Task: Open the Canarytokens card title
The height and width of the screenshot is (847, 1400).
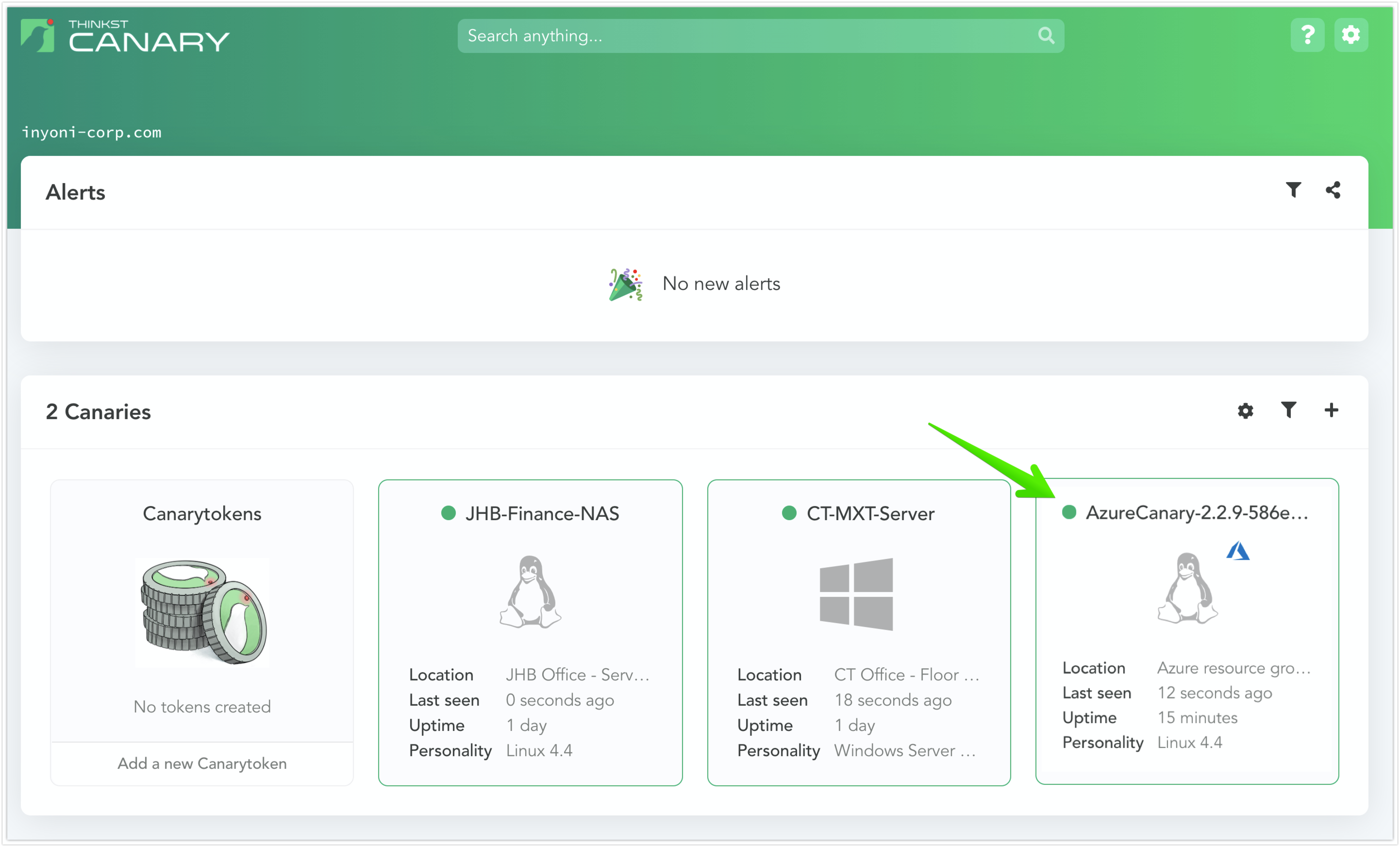Action: point(202,513)
